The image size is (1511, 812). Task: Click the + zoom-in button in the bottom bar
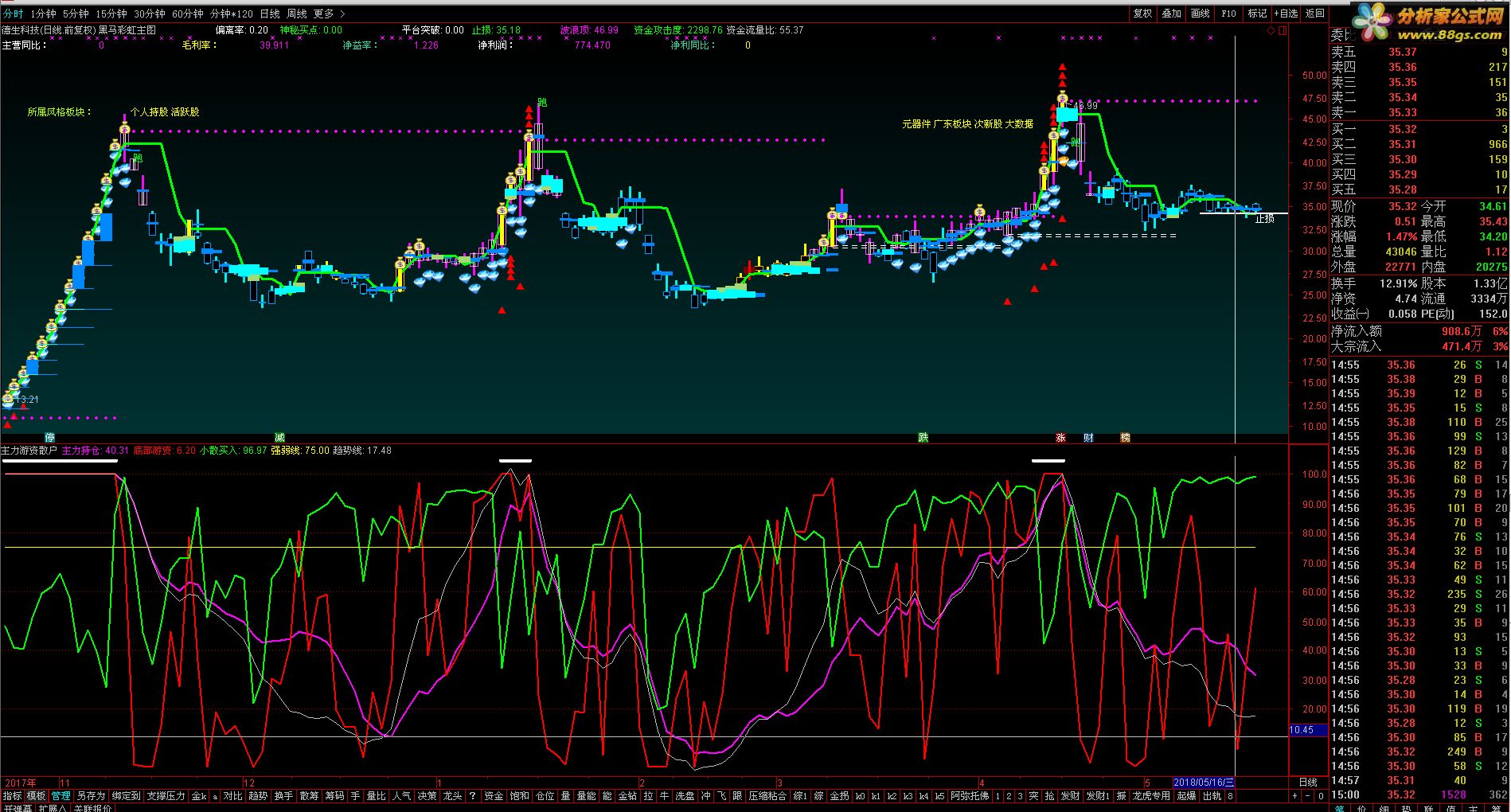click(x=1294, y=796)
